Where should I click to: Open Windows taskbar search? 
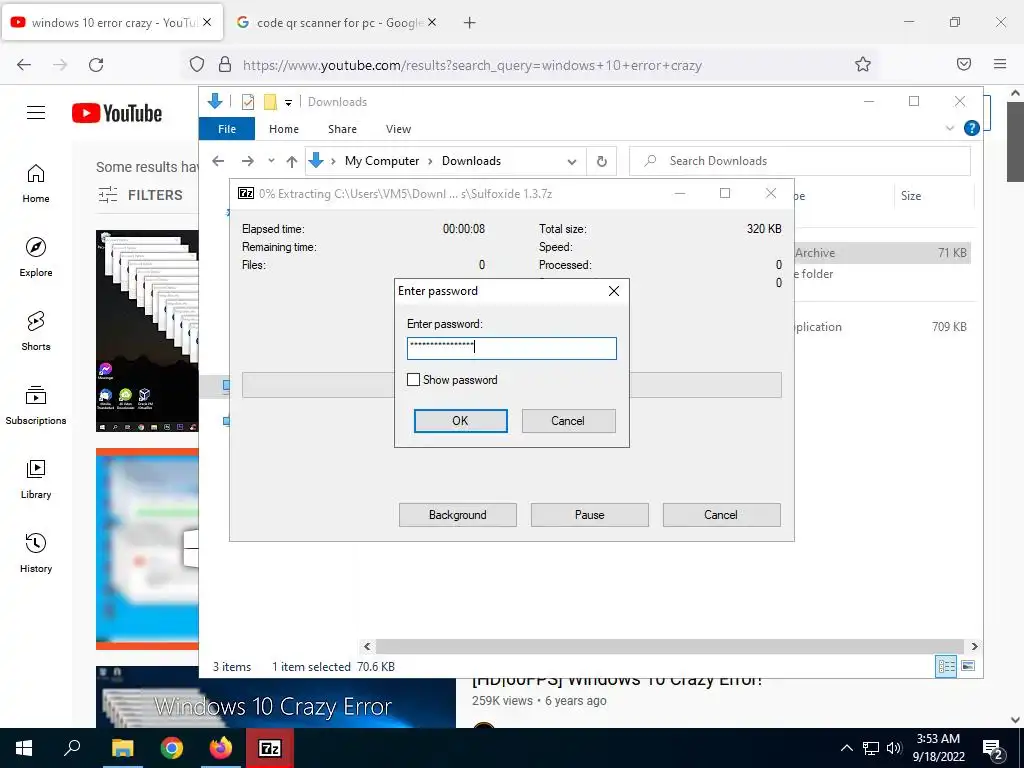click(72, 748)
